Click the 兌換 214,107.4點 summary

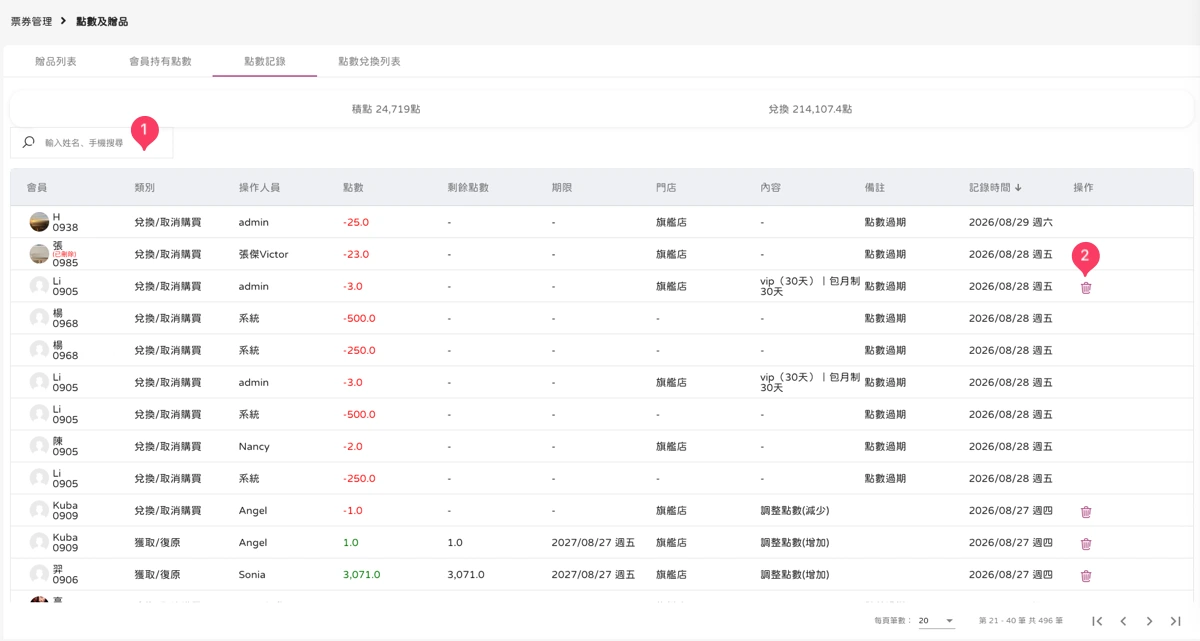click(810, 109)
